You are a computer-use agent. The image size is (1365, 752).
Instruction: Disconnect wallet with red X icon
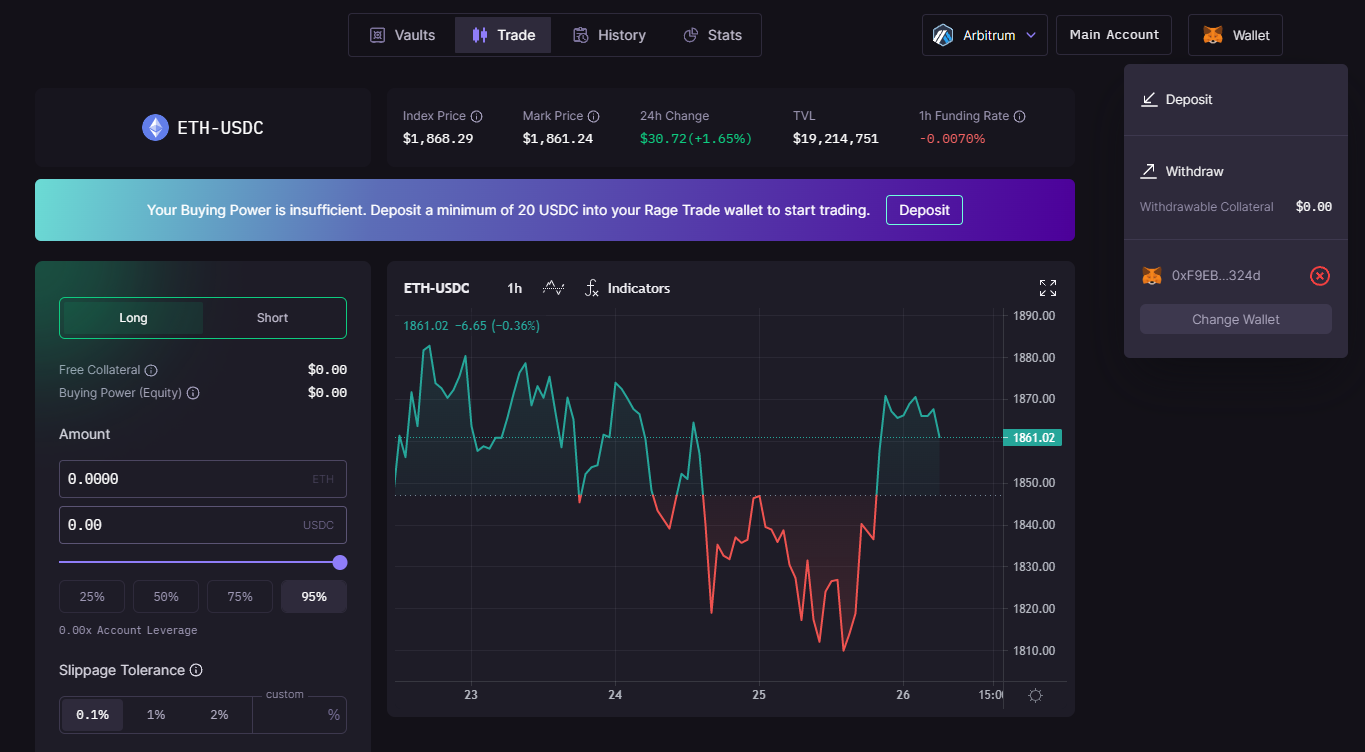[x=1320, y=276]
